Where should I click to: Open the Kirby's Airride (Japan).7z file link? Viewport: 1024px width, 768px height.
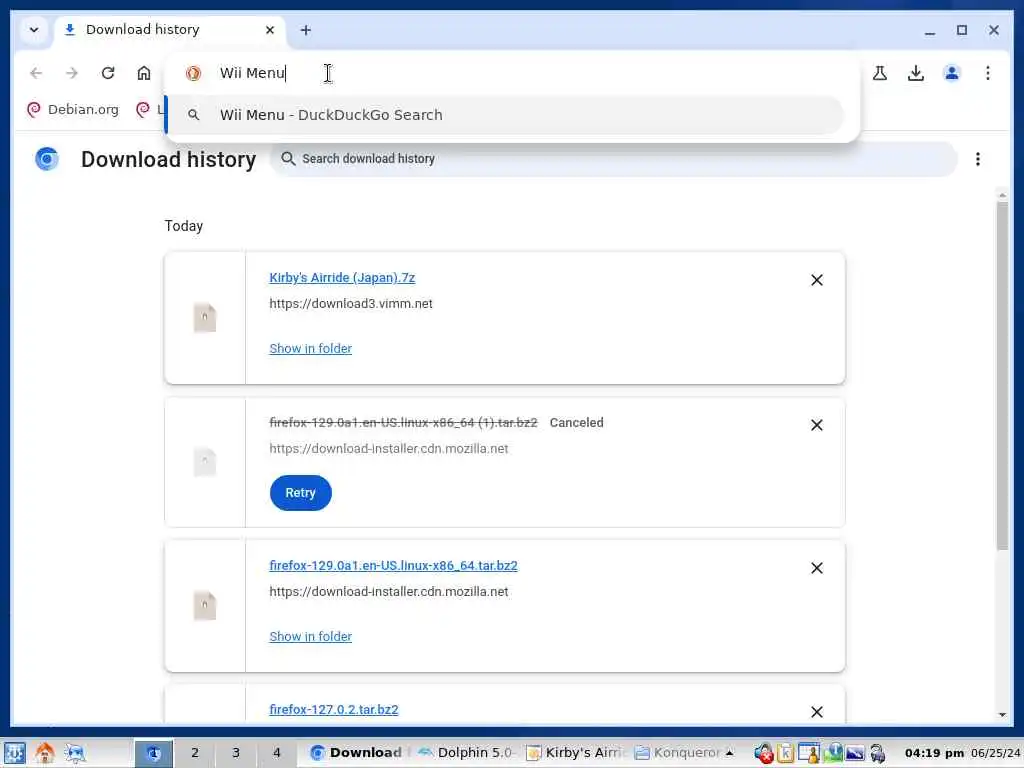click(342, 278)
